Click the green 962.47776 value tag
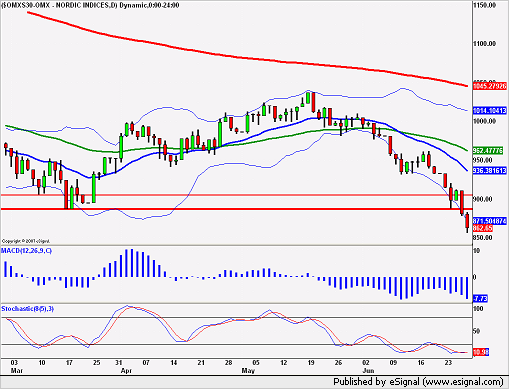The image size is (509, 389). (488, 151)
